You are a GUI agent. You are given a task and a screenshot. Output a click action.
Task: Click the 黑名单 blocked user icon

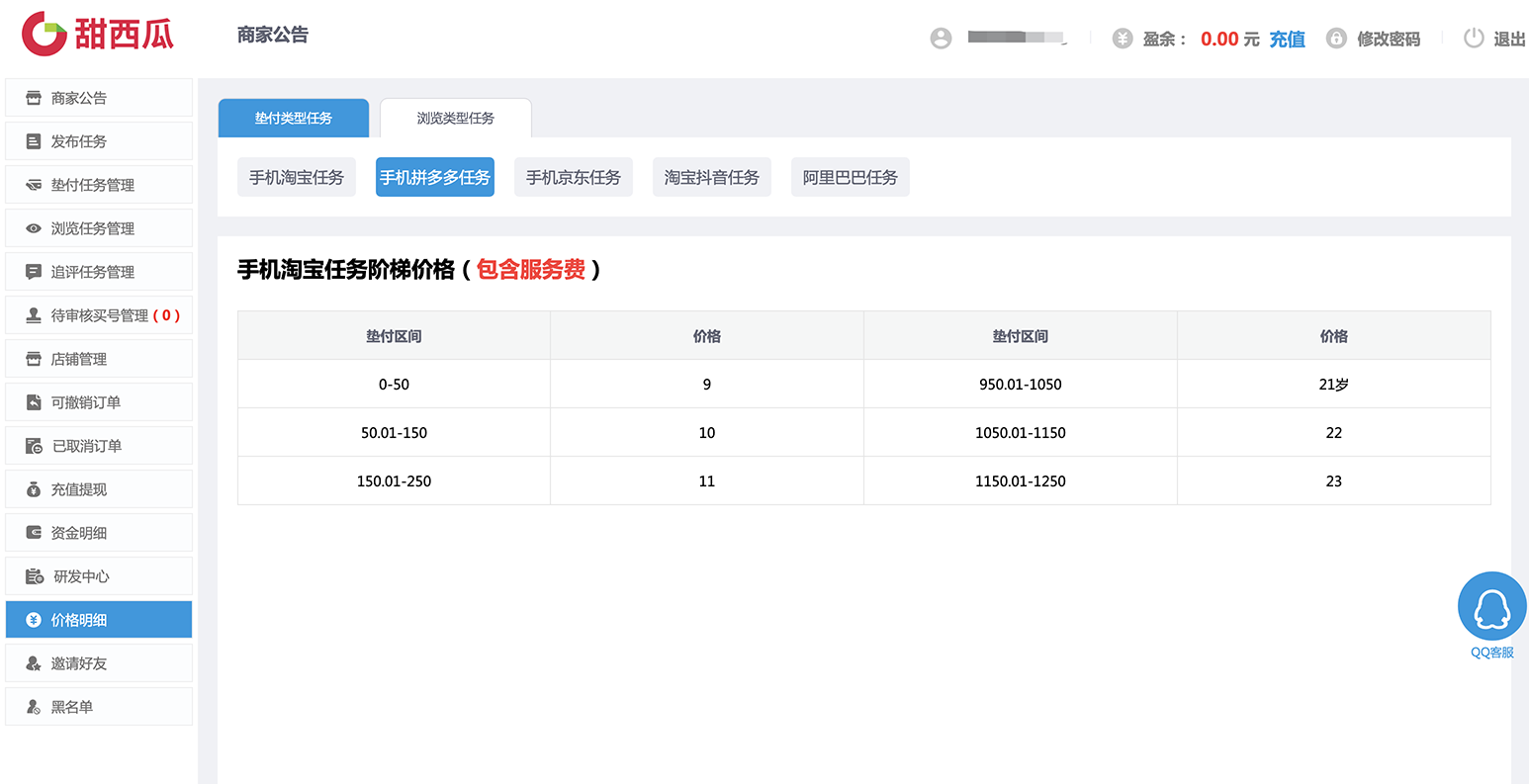(34, 707)
